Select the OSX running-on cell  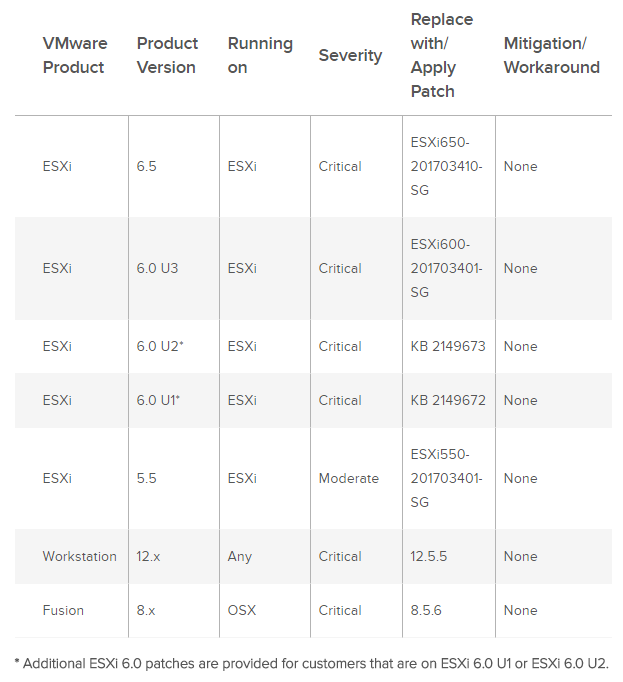(x=241, y=610)
